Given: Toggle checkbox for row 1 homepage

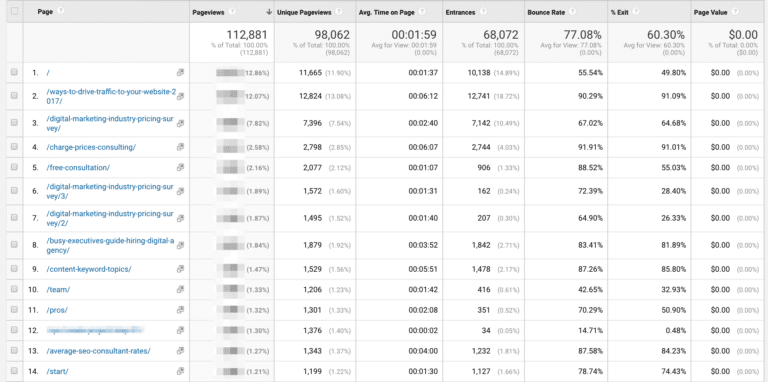Looking at the screenshot, I should click(x=14, y=72).
